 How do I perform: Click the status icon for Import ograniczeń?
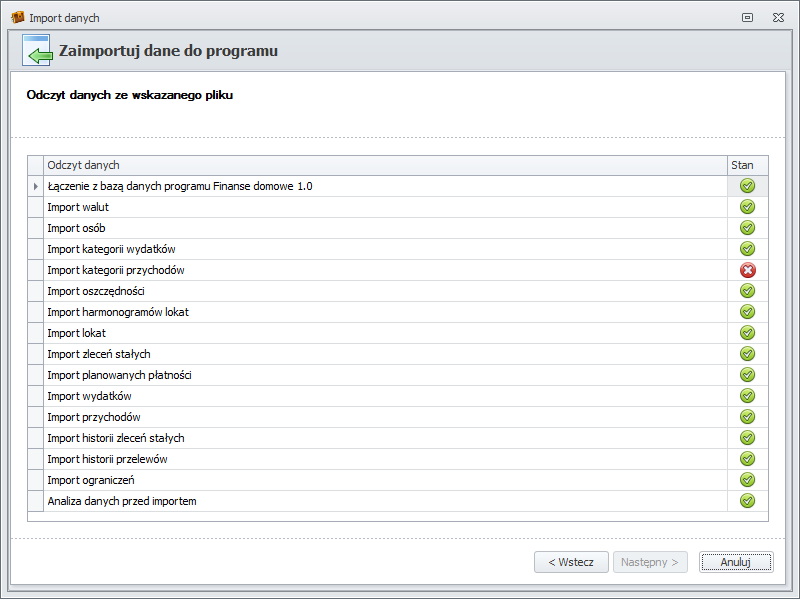pos(747,480)
